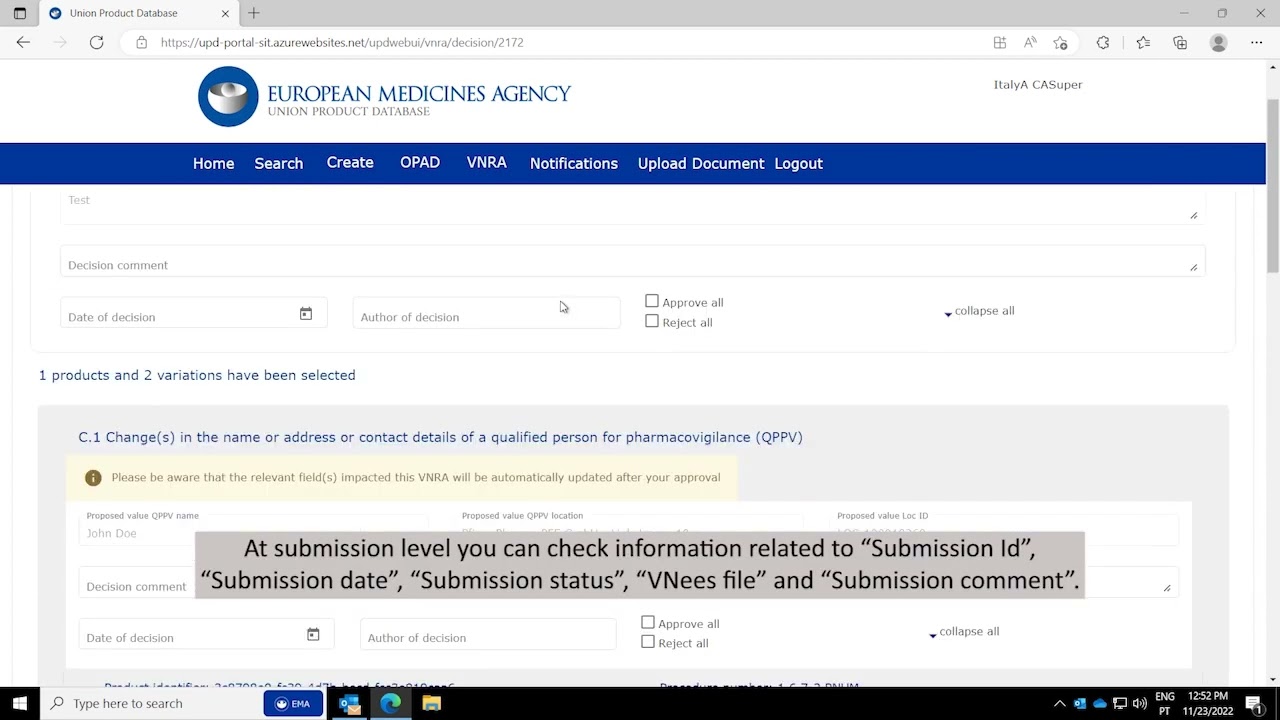Add this page to favorites with the star icon
The height and width of the screenshot is (720, 1280).
(1060, 42)
